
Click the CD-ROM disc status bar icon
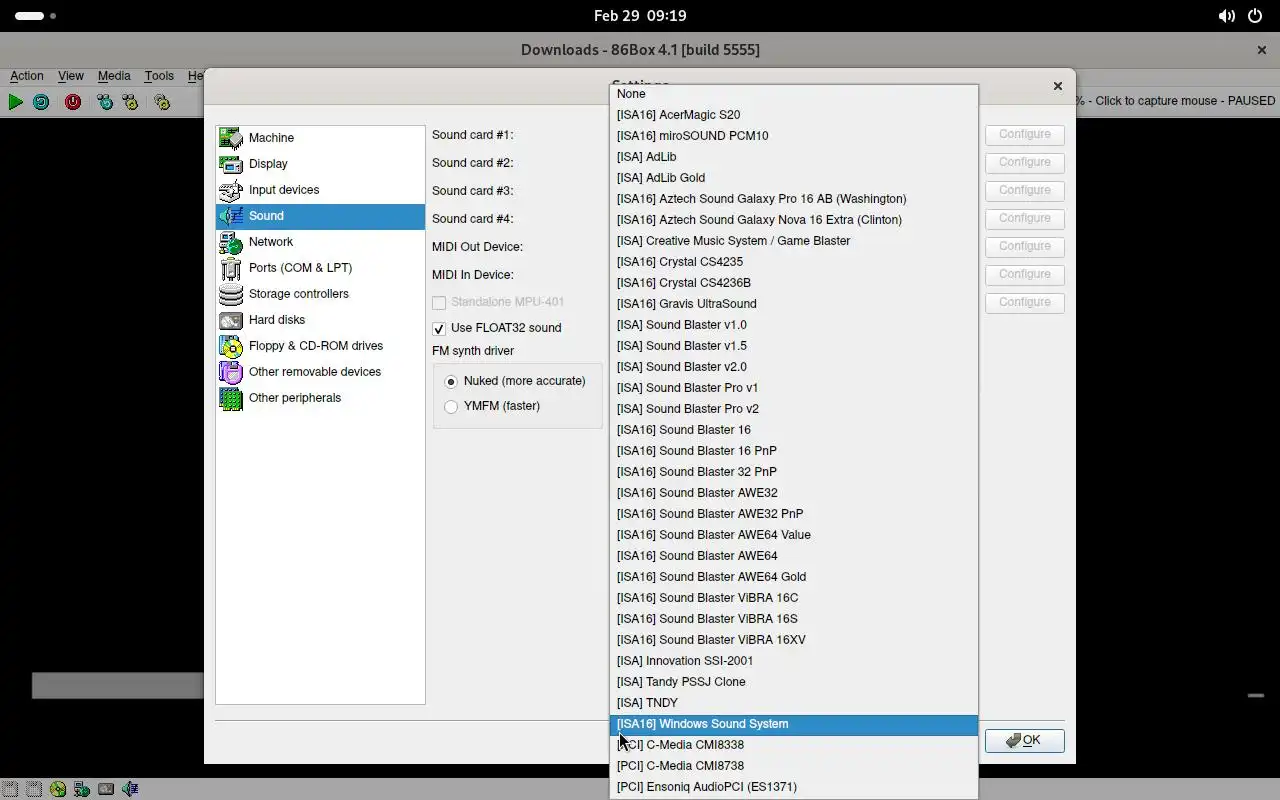click(58, 789)
